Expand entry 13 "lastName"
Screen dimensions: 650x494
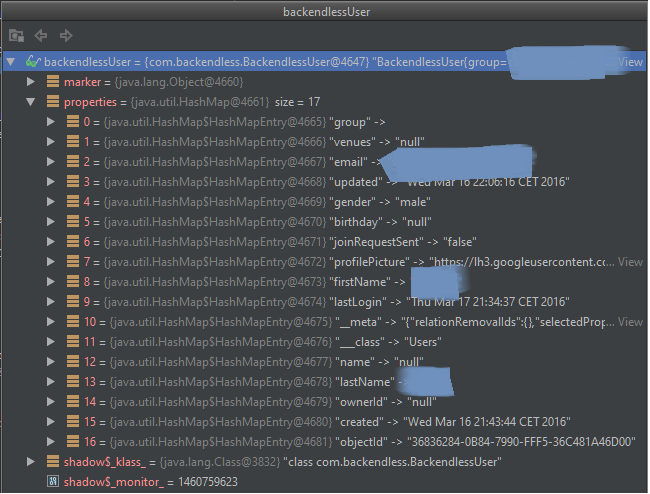click(51, 382)
